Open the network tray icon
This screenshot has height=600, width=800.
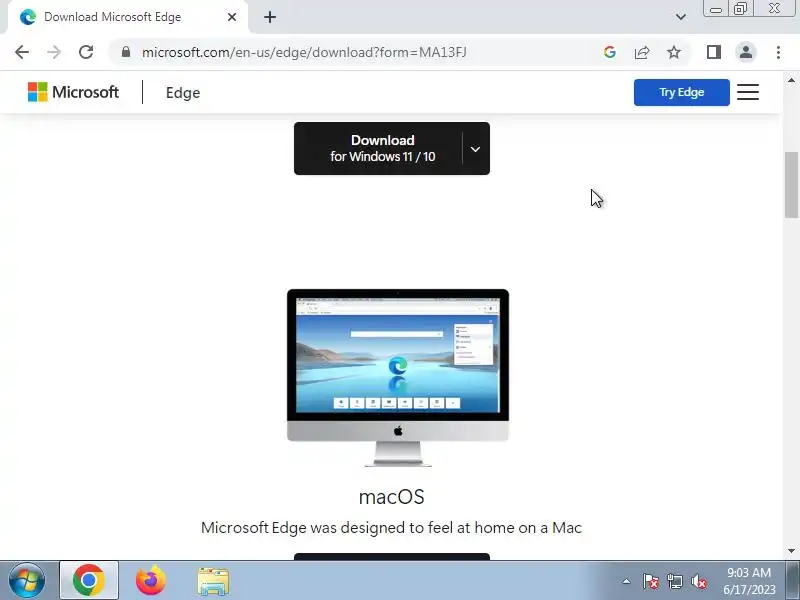(x=674, y=581)
